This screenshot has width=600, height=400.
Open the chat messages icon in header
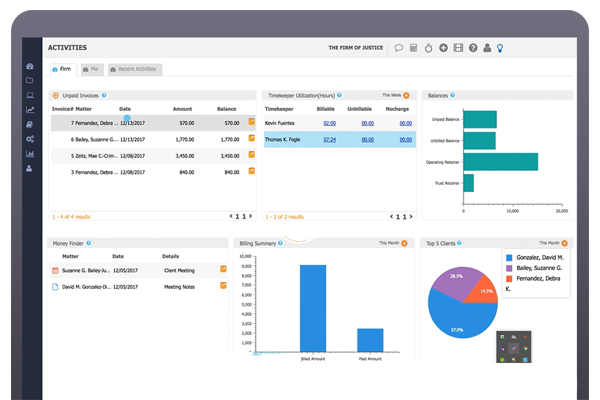coord(398,48)
